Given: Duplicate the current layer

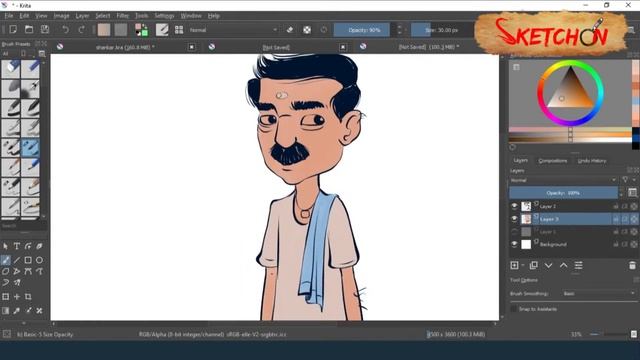Looking at the screenshot, I should tap(533, 265).
